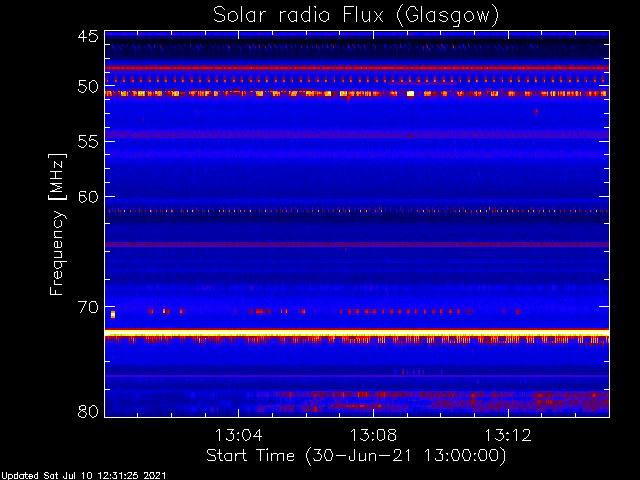Click the '13:08' time tick label
The width and height of the screenshot is (640, 480).
pyautogui.click(x=373, y=435)
